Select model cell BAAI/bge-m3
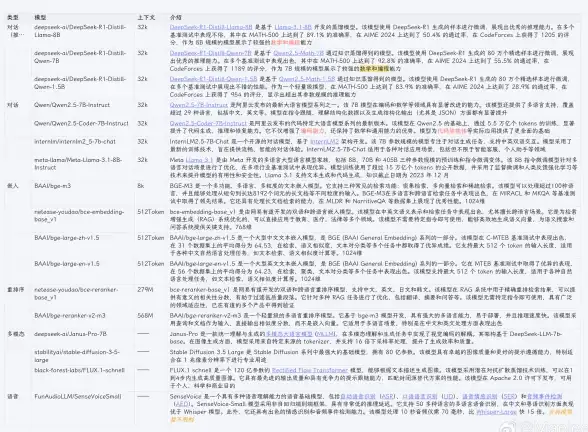The height and width of the screenshot is (432, 588). (x=52, y=186)
